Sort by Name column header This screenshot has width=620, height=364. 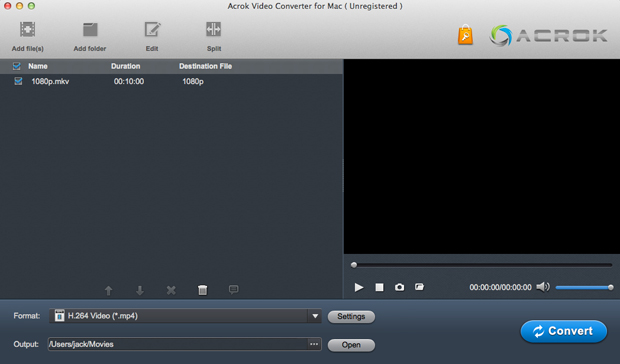point(38,66)
